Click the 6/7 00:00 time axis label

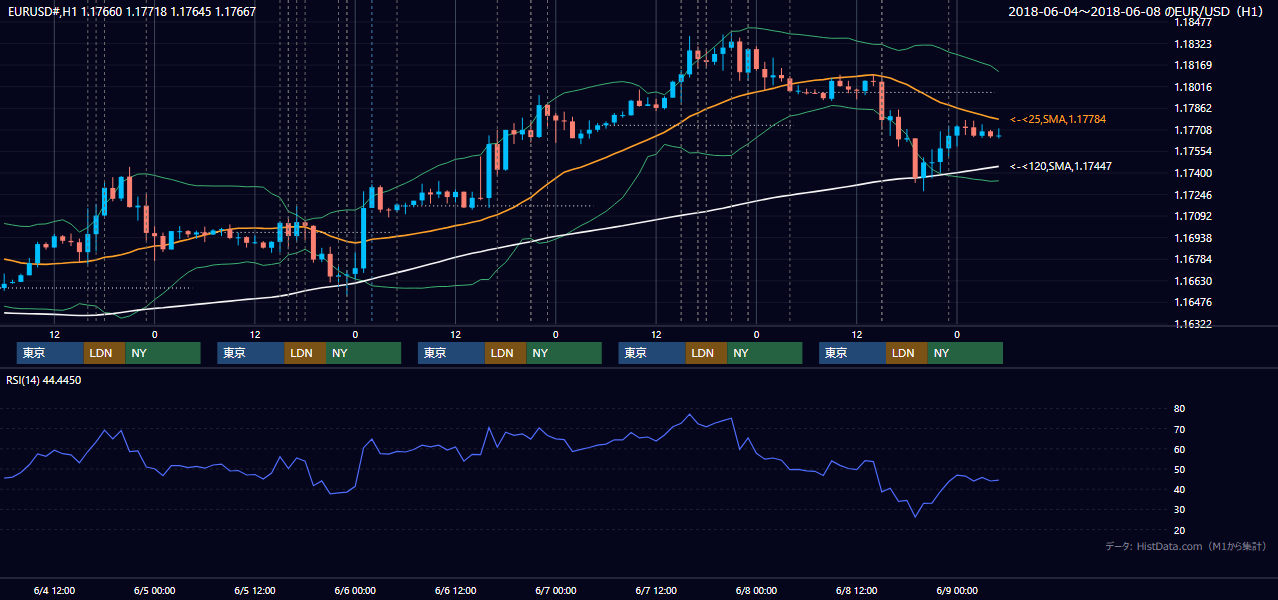click(x=556, y=591)
